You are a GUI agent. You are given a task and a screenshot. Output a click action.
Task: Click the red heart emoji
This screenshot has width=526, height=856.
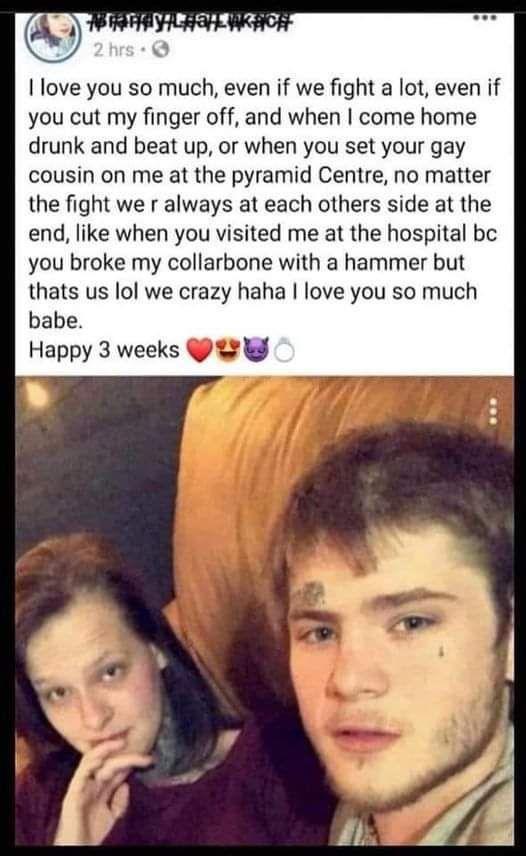[199, 350]
